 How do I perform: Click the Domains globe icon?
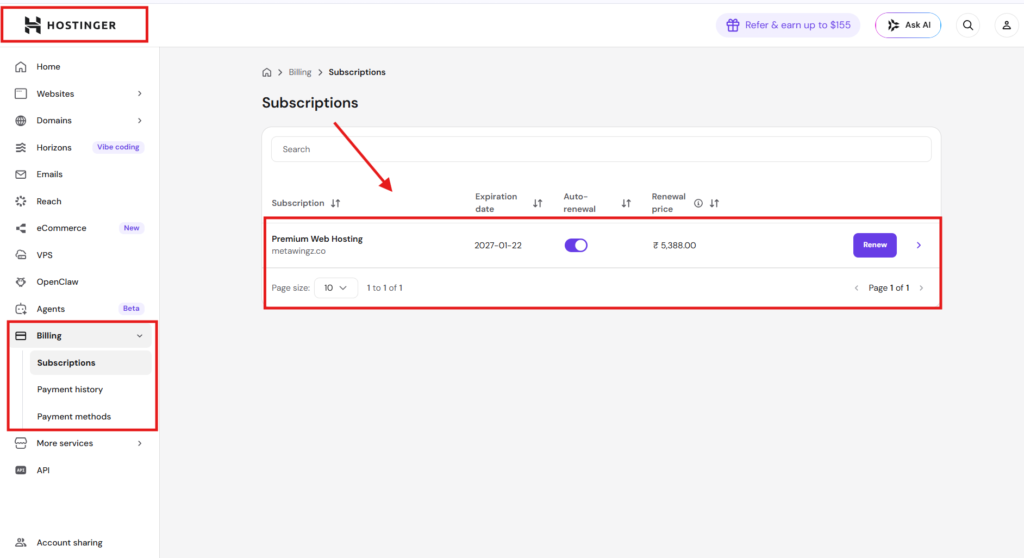[x=21, y=120]
